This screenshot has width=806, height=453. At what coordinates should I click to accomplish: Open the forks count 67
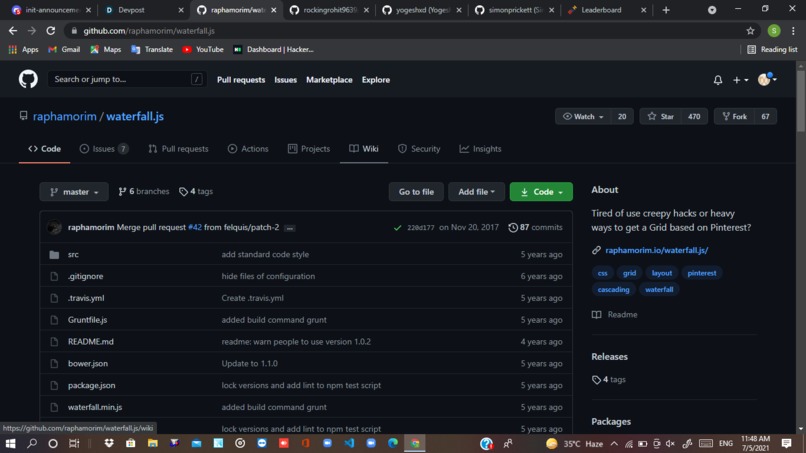765,117
